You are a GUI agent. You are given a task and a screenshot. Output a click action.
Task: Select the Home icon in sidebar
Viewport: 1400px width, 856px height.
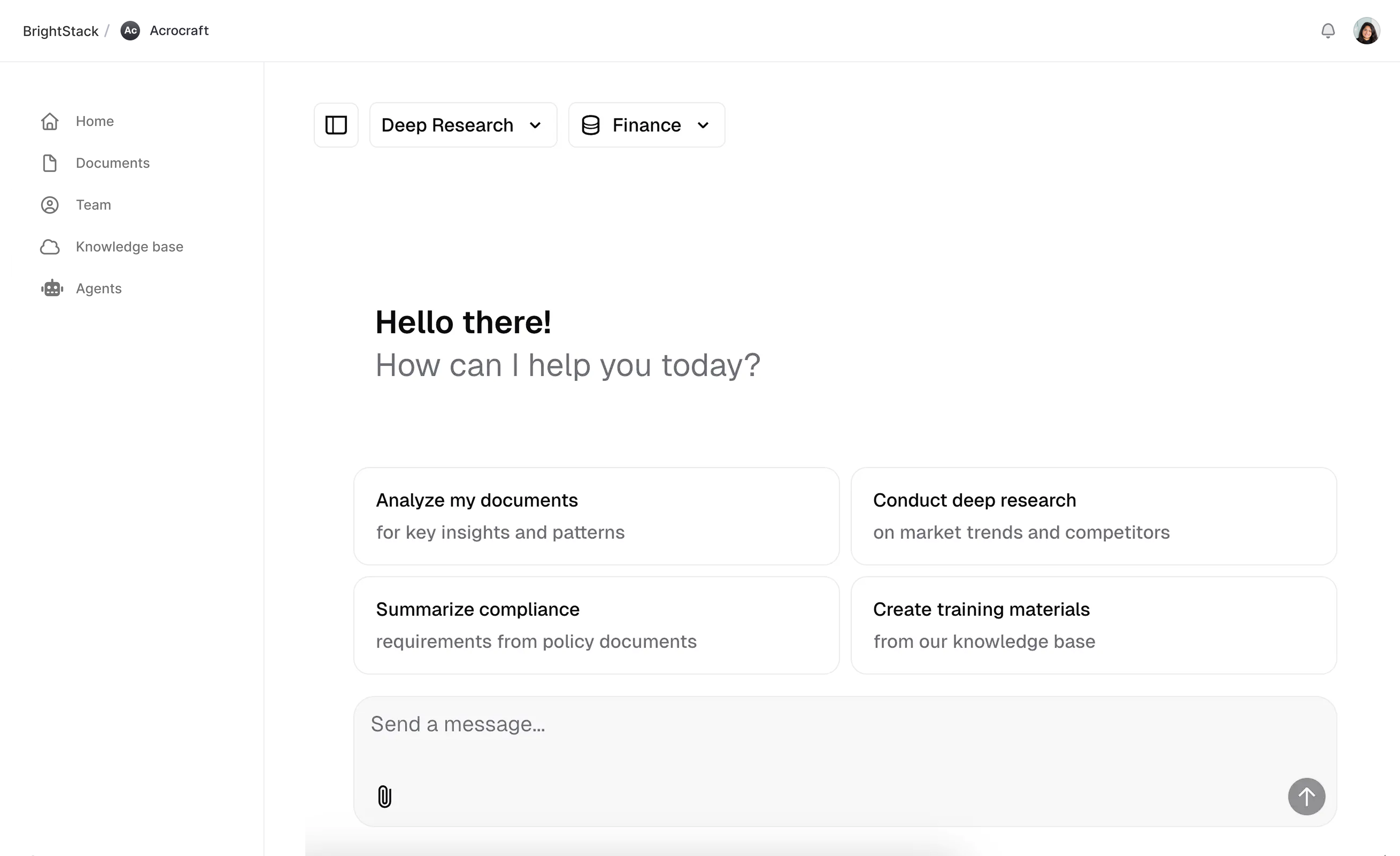[x=50, y=121]
